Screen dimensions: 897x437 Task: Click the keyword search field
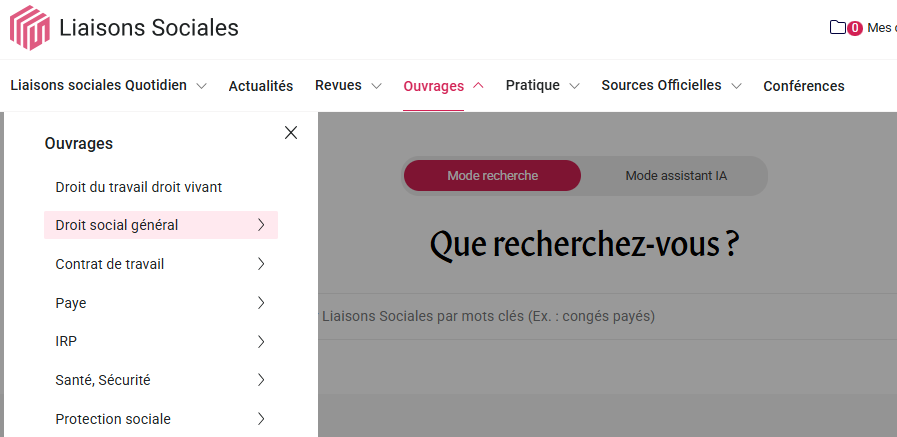point(608,316)
